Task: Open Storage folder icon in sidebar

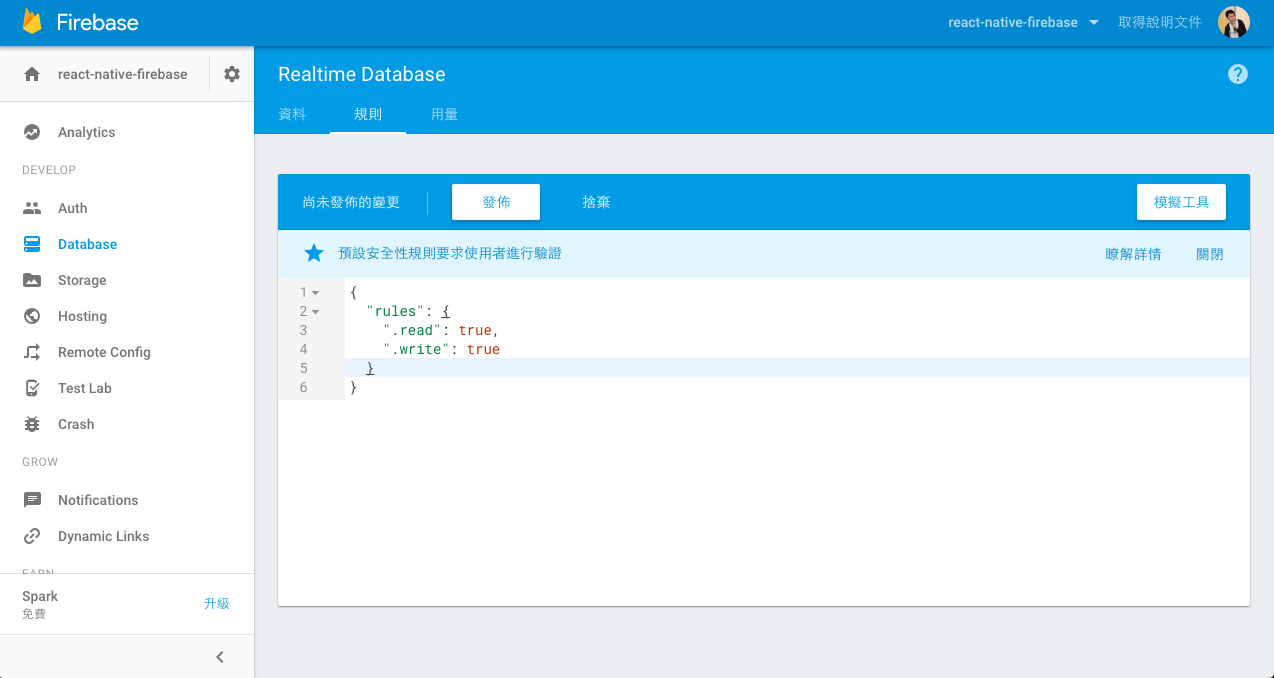Action: 32,280
